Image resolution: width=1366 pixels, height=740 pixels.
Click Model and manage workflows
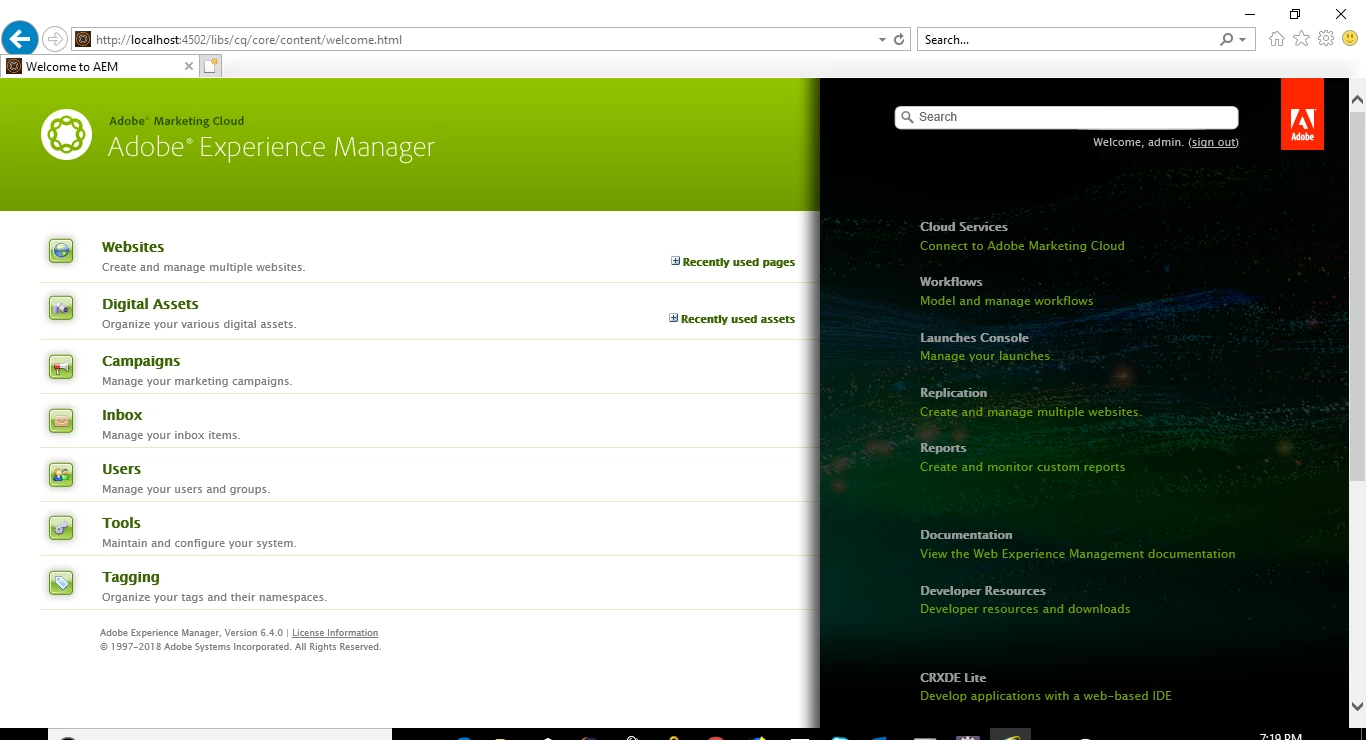pyautogui.click(x=1007, y=301)
